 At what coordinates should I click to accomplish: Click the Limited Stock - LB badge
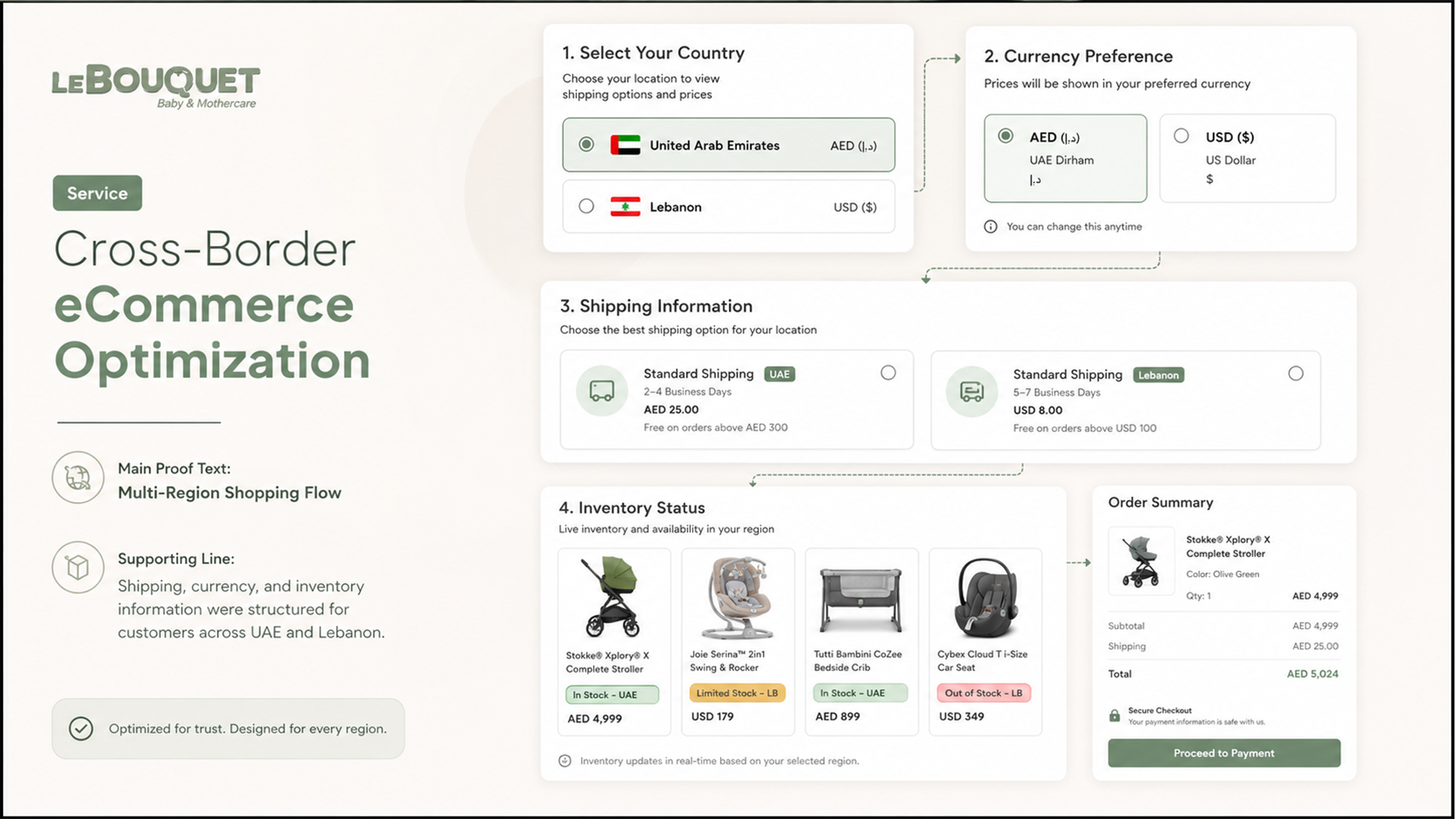(737, 693)
